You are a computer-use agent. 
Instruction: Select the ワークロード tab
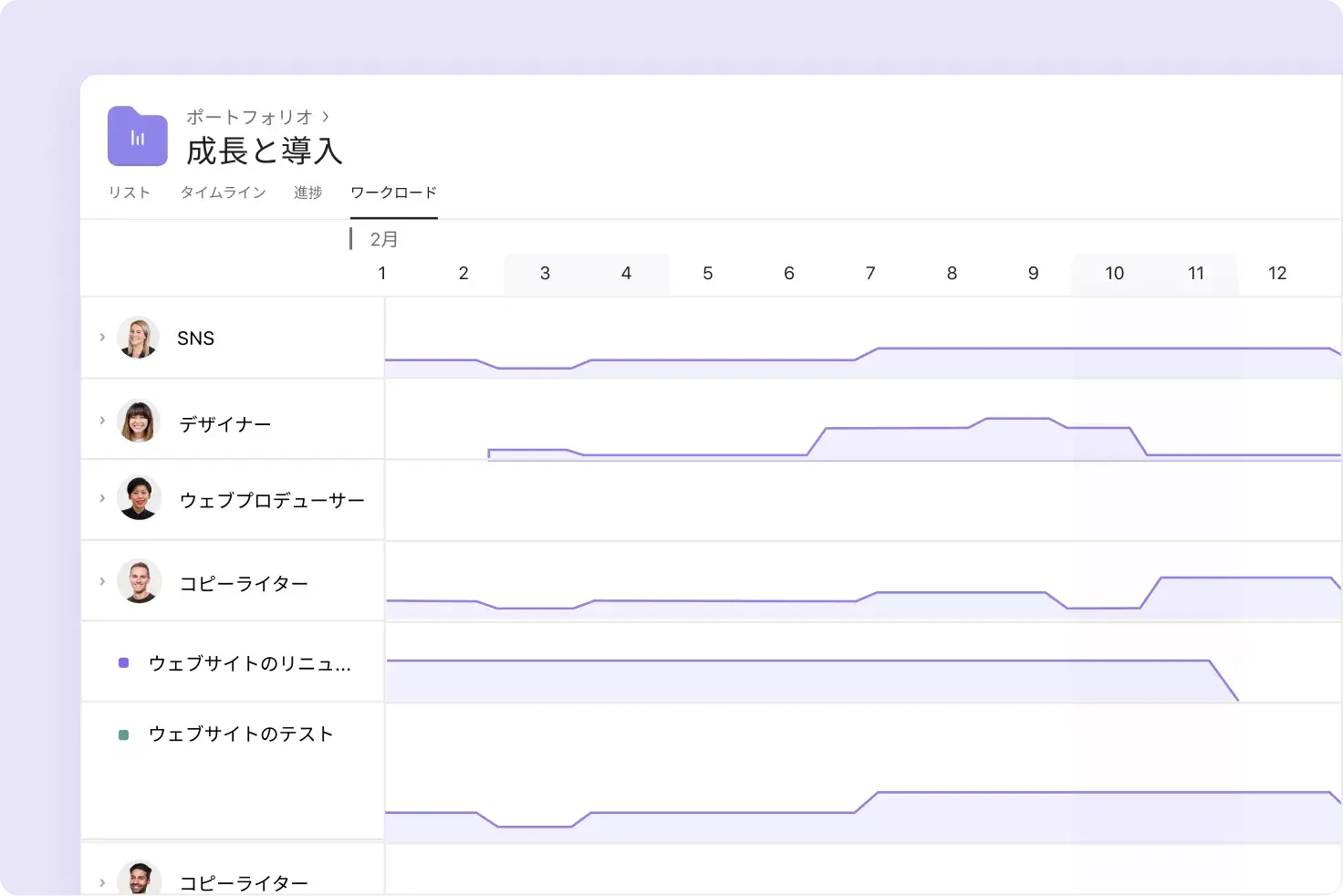click(x=393, y=193)
